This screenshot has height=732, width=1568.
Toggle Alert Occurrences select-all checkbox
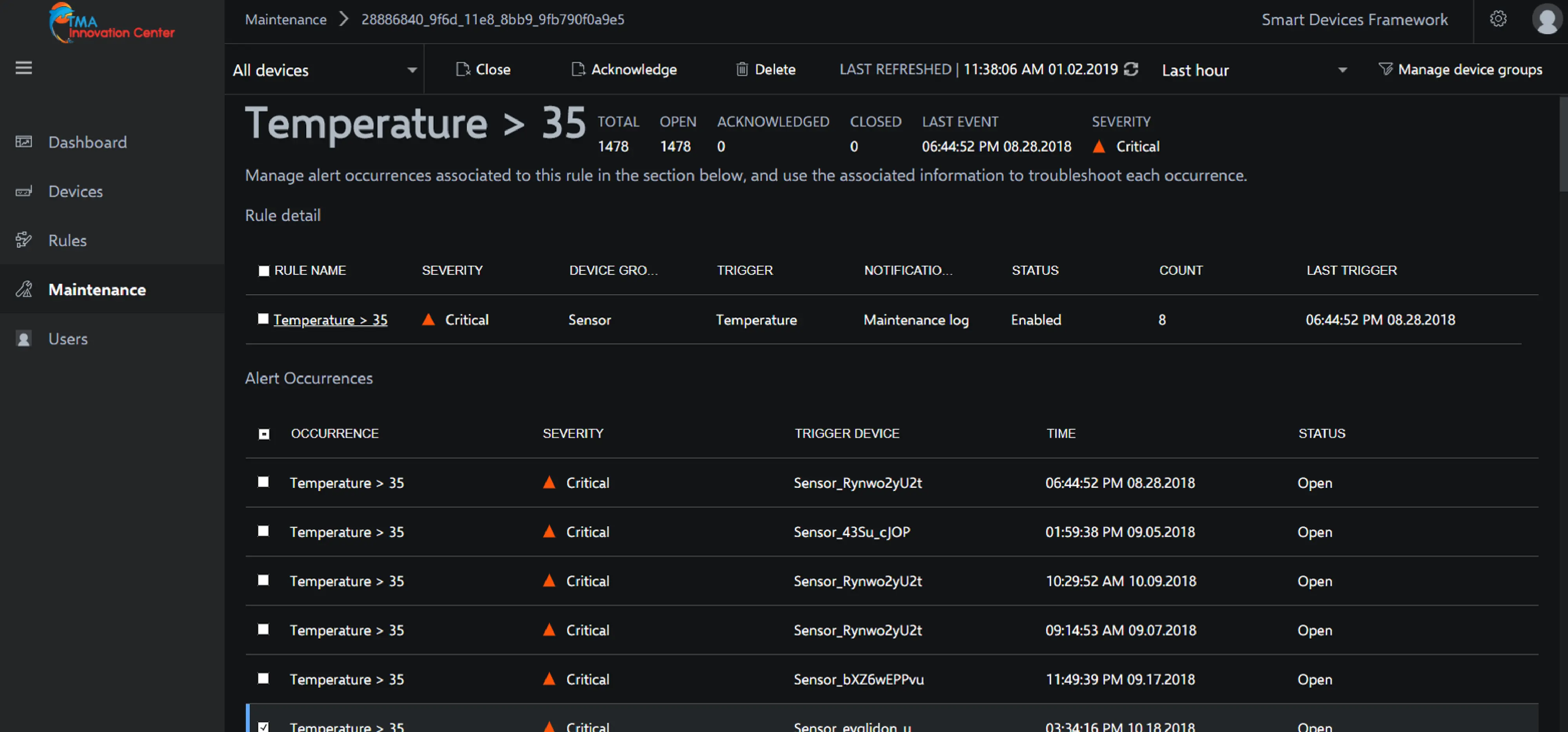[x=263, y=434]
